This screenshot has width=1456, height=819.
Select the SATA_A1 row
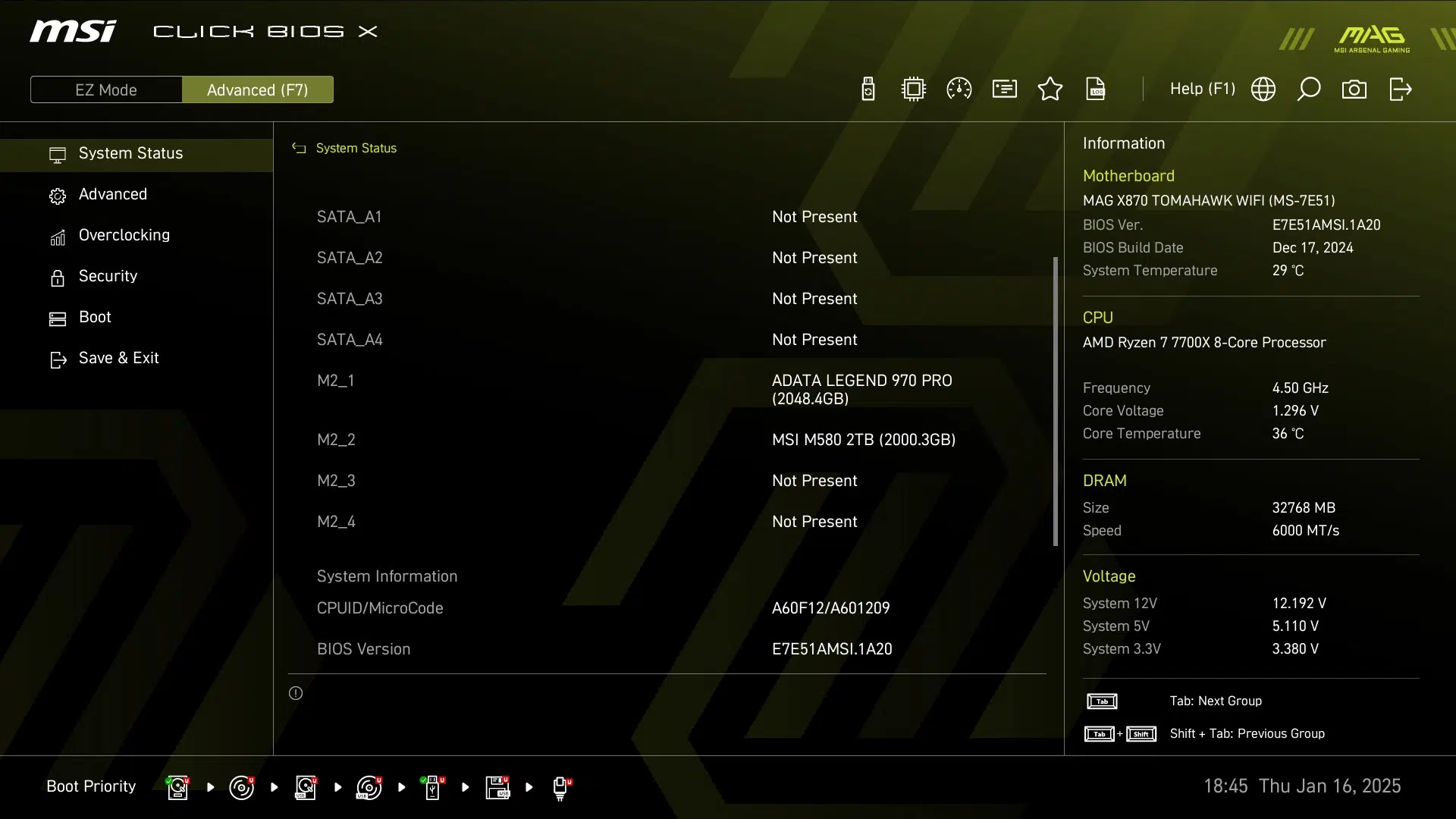(x=667, y=217)
